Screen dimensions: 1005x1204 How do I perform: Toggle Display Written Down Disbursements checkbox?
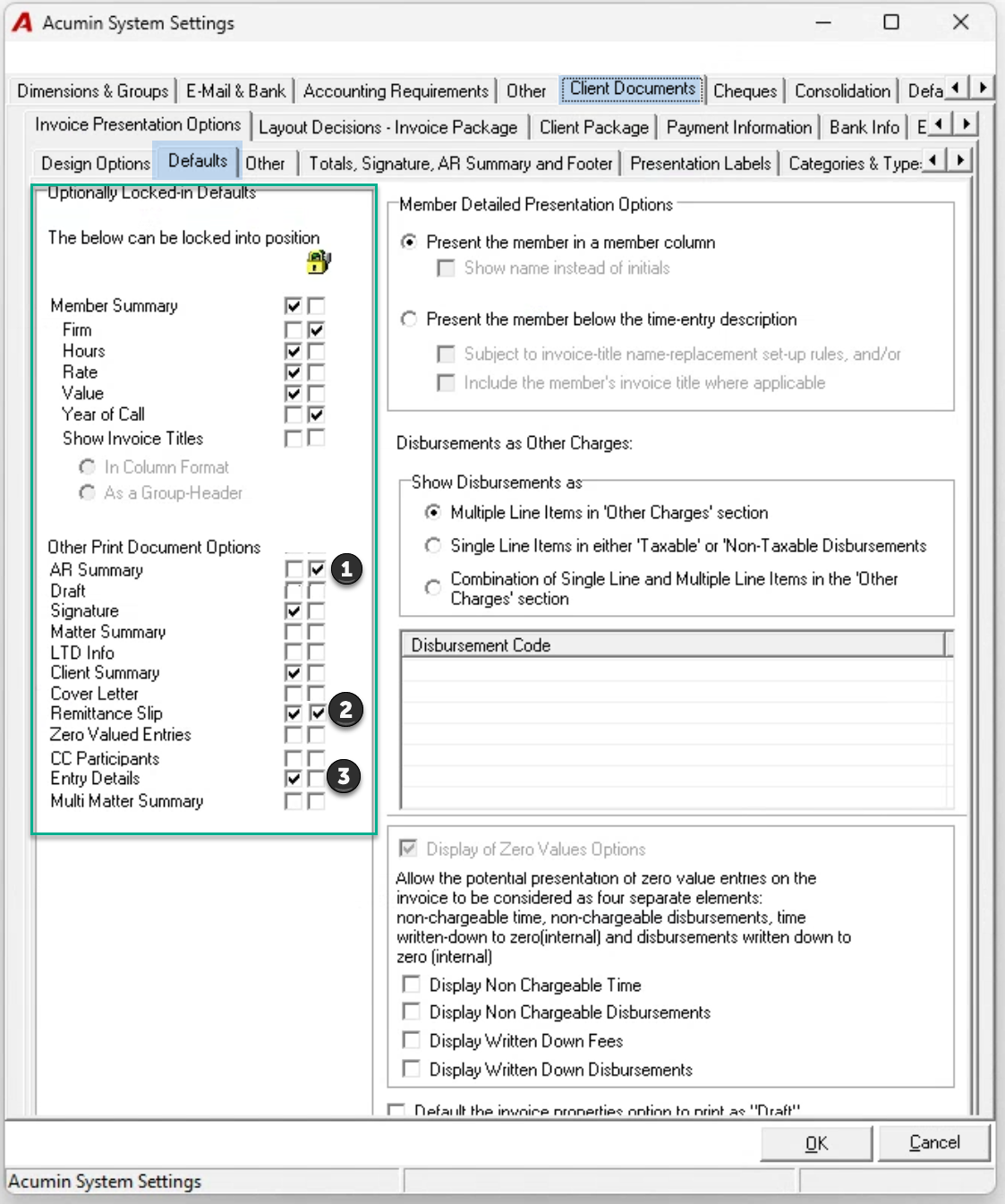click(x=412, y=1069)
